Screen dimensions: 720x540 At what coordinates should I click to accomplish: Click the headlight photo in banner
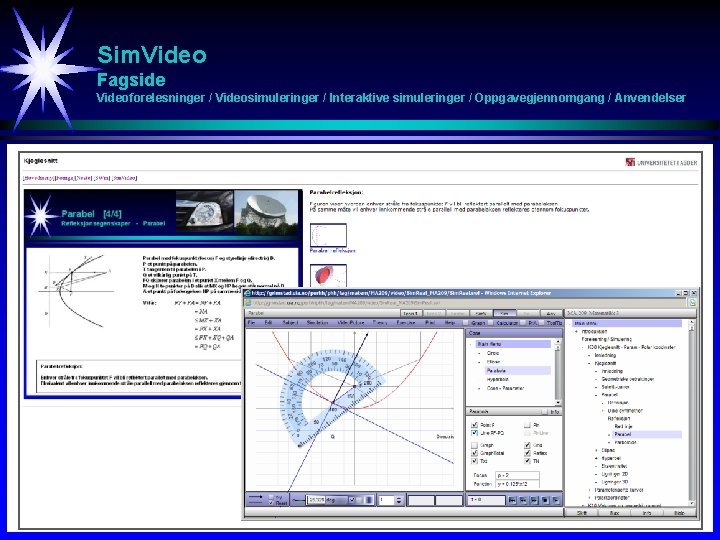pos(205,213)
